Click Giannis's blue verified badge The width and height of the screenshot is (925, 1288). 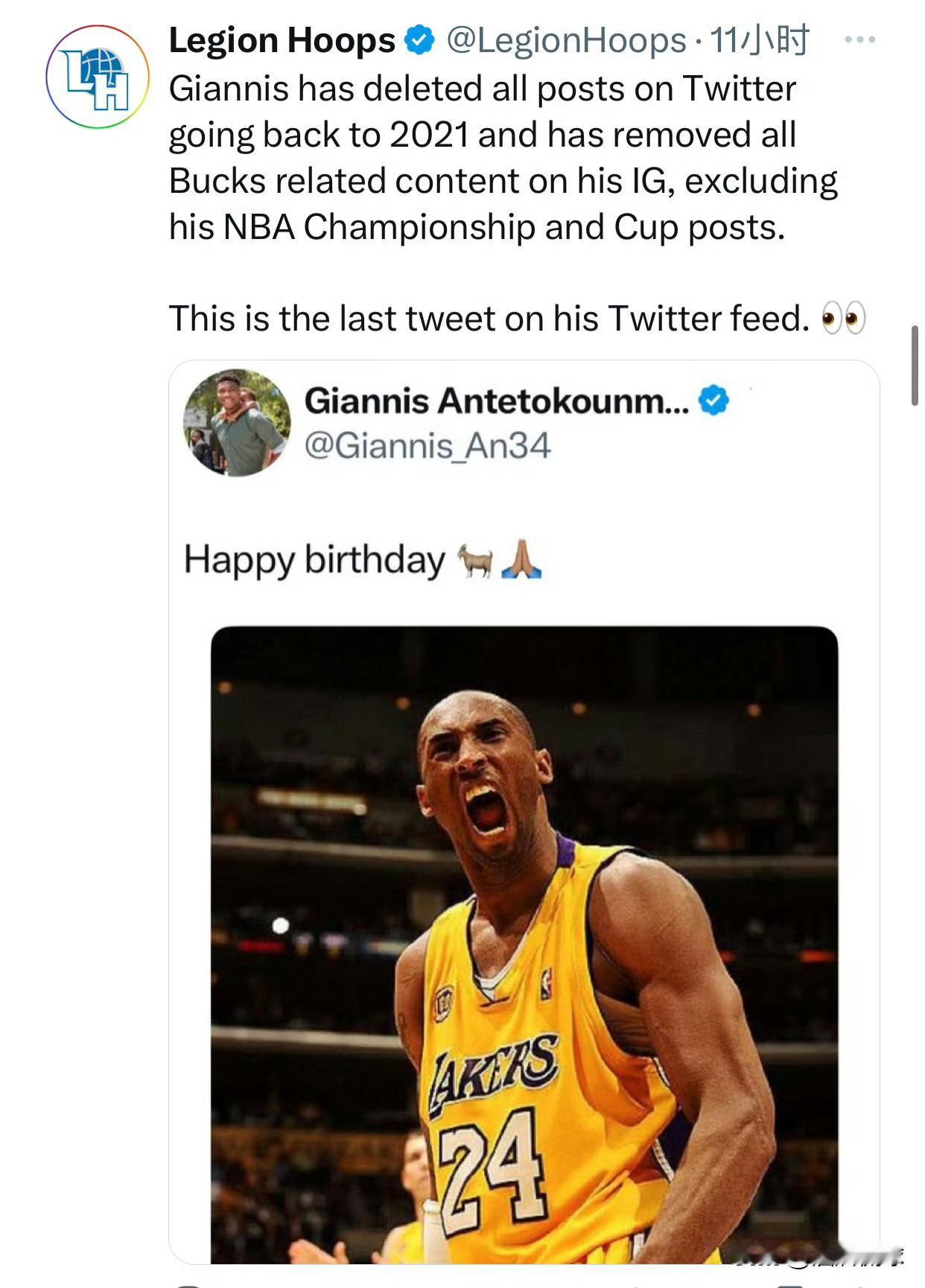[x=714, y=401]
